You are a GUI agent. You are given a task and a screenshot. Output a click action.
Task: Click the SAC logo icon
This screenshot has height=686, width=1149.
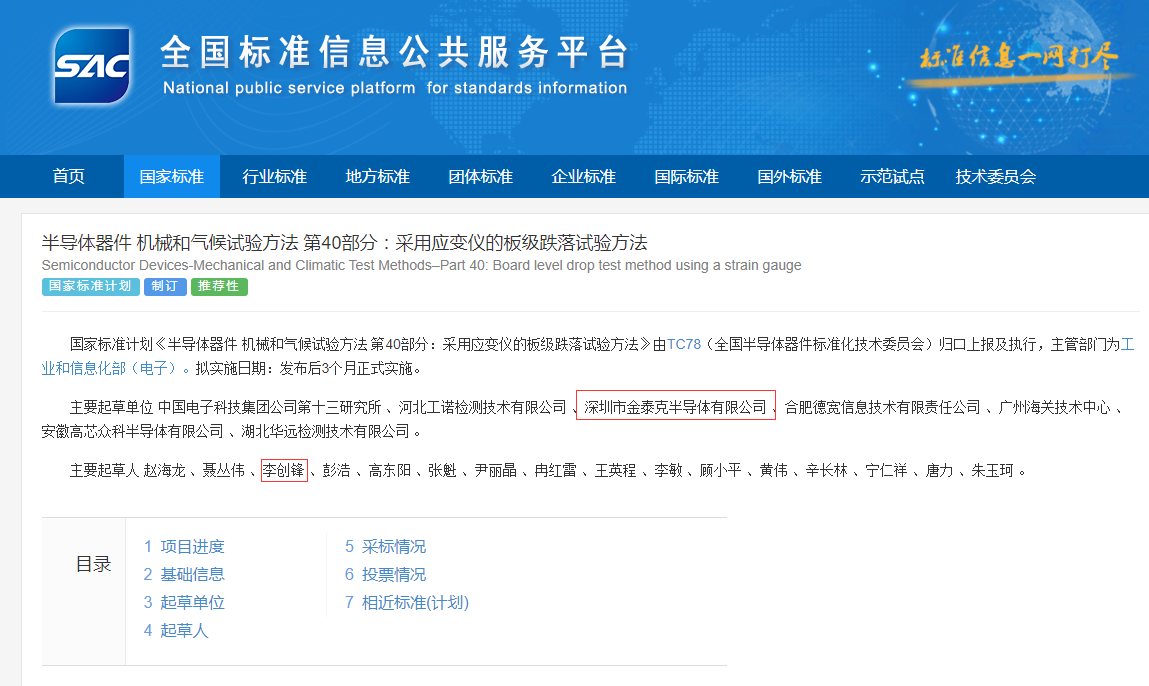coord(92,66)
